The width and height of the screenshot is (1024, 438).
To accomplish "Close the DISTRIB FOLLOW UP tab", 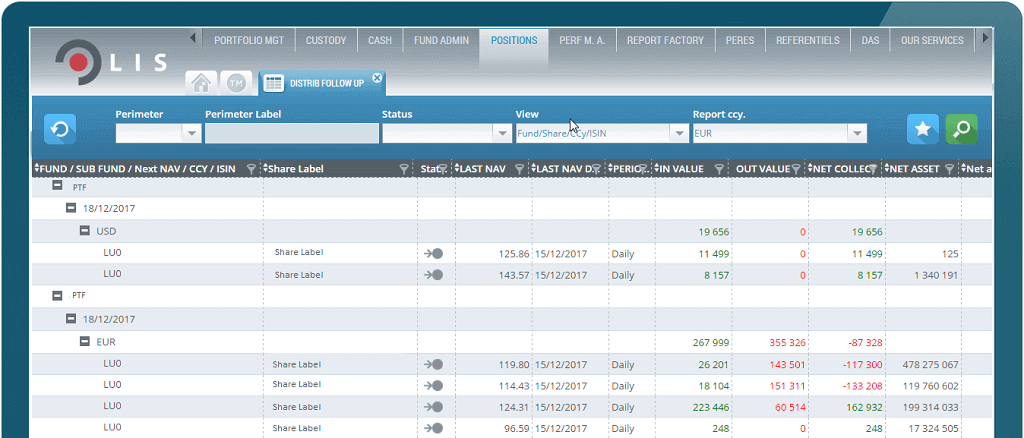I will pyautogui.click(x=377, y=78).
